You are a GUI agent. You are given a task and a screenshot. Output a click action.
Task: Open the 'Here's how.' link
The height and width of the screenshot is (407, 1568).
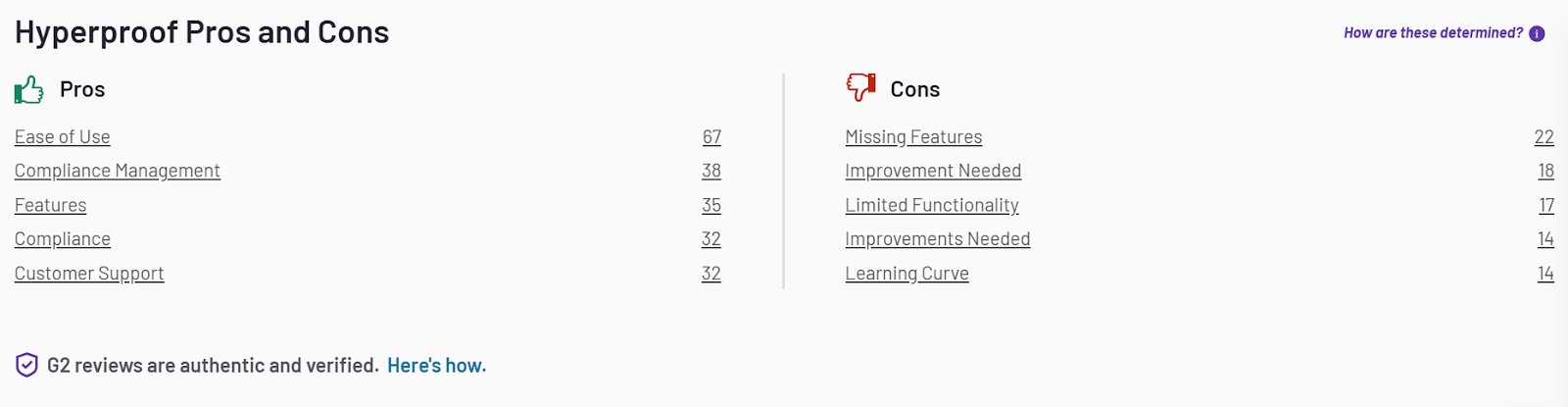coord(436,366)
